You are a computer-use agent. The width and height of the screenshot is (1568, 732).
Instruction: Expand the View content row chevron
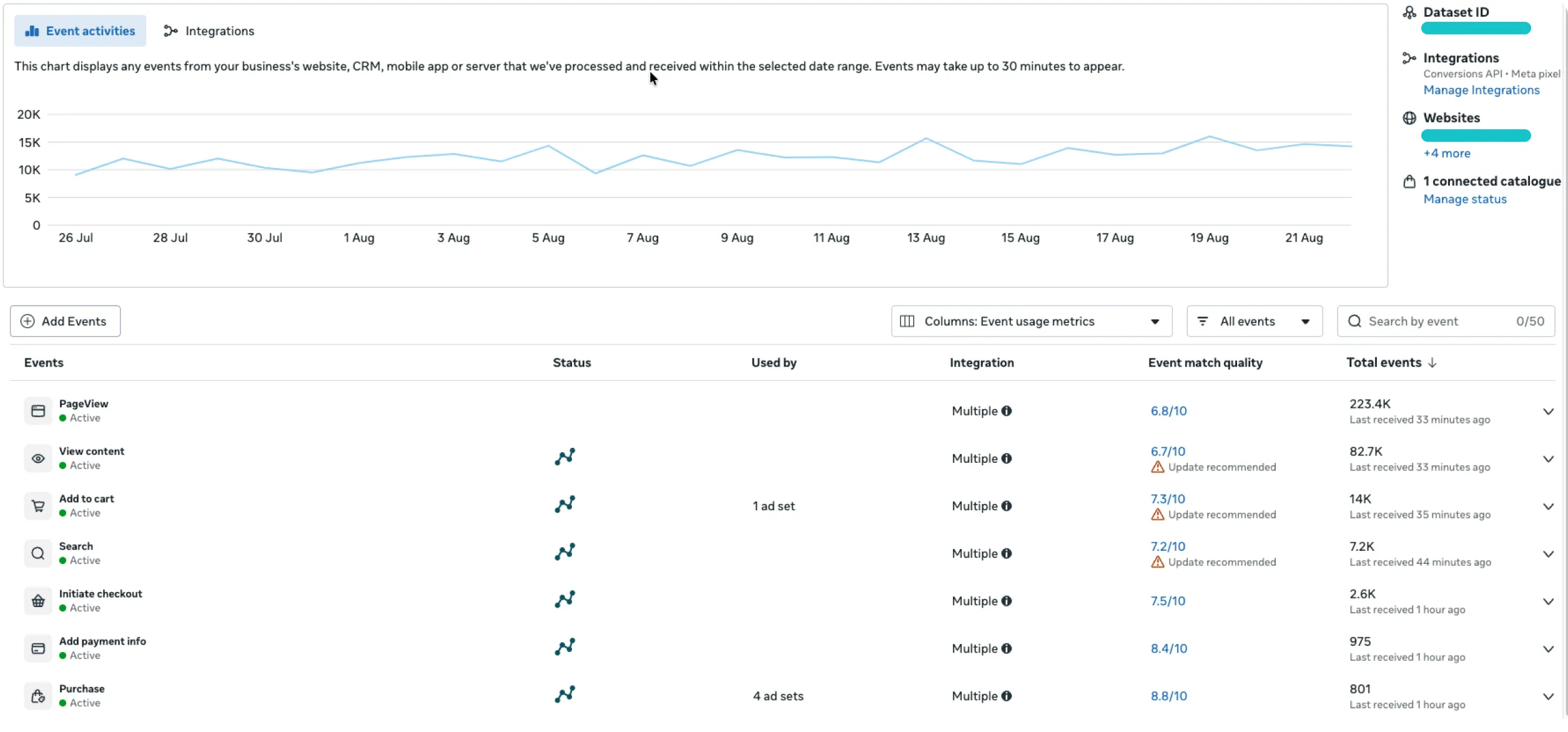coord(1549,459)
